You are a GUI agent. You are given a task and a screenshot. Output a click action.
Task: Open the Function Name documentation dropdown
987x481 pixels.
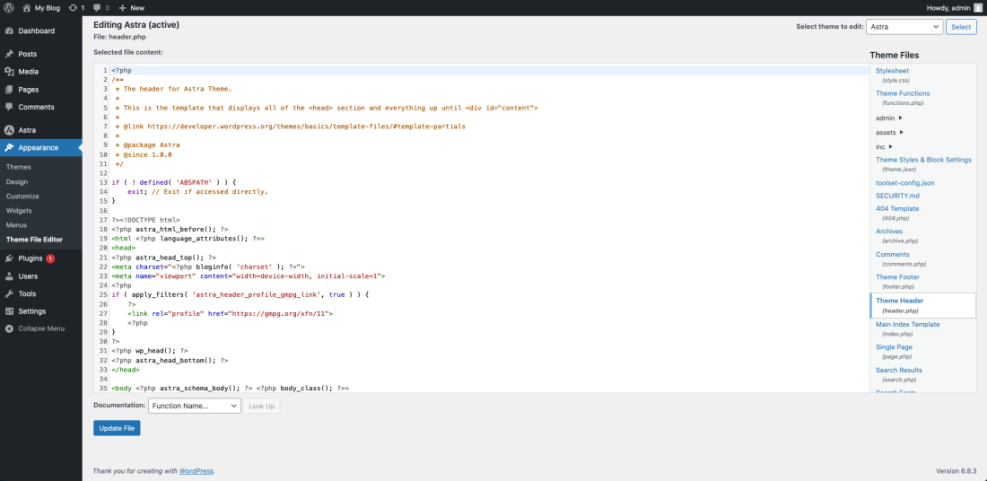[195, 406]
